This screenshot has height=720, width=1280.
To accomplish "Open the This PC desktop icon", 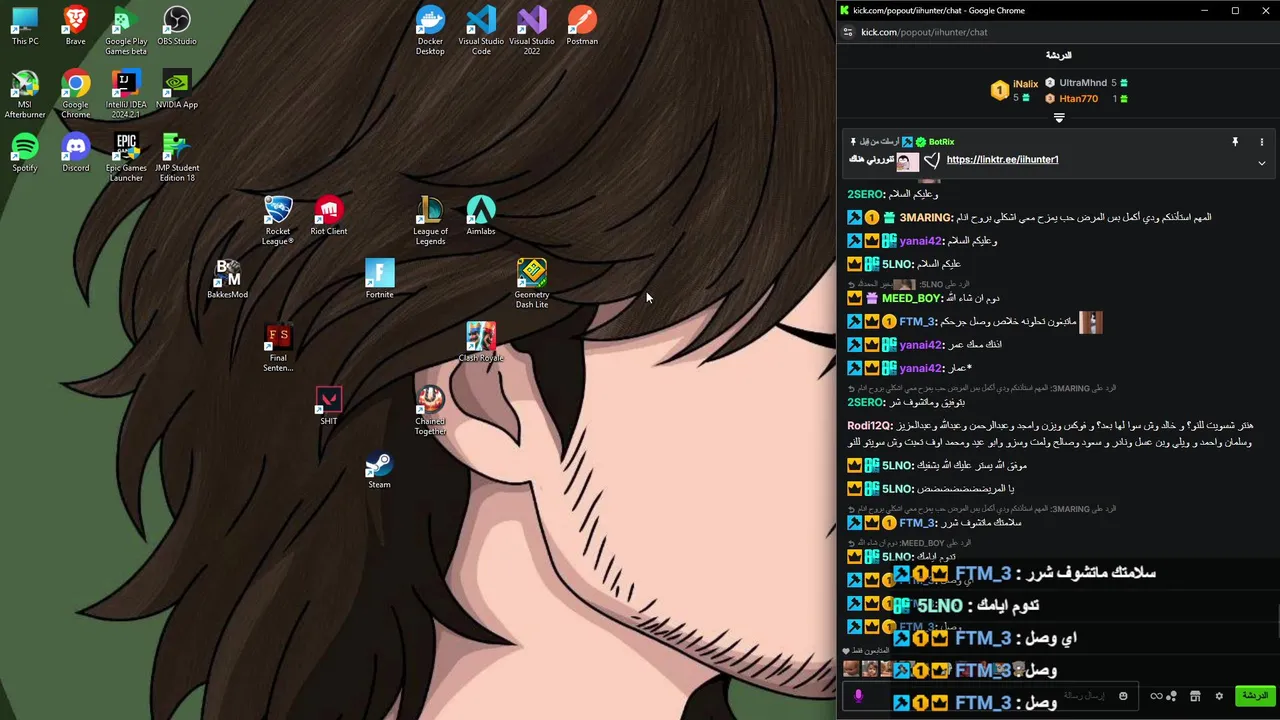I will tap(25, 26).
